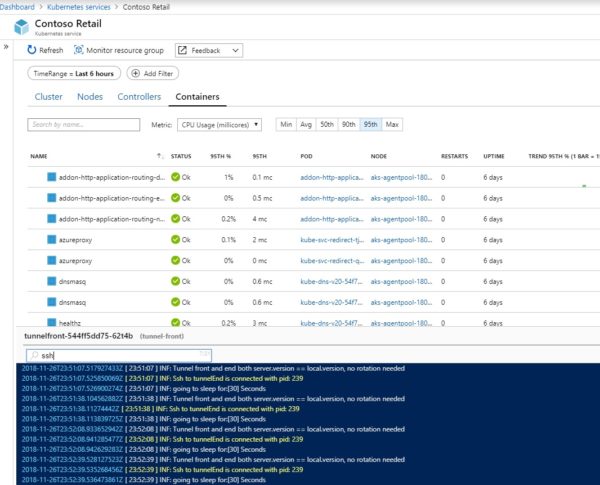Screen dimensions: 600x485
Task: Click the Ok checkmark in the 0.5 mc row
Action: tap(175, 198)
